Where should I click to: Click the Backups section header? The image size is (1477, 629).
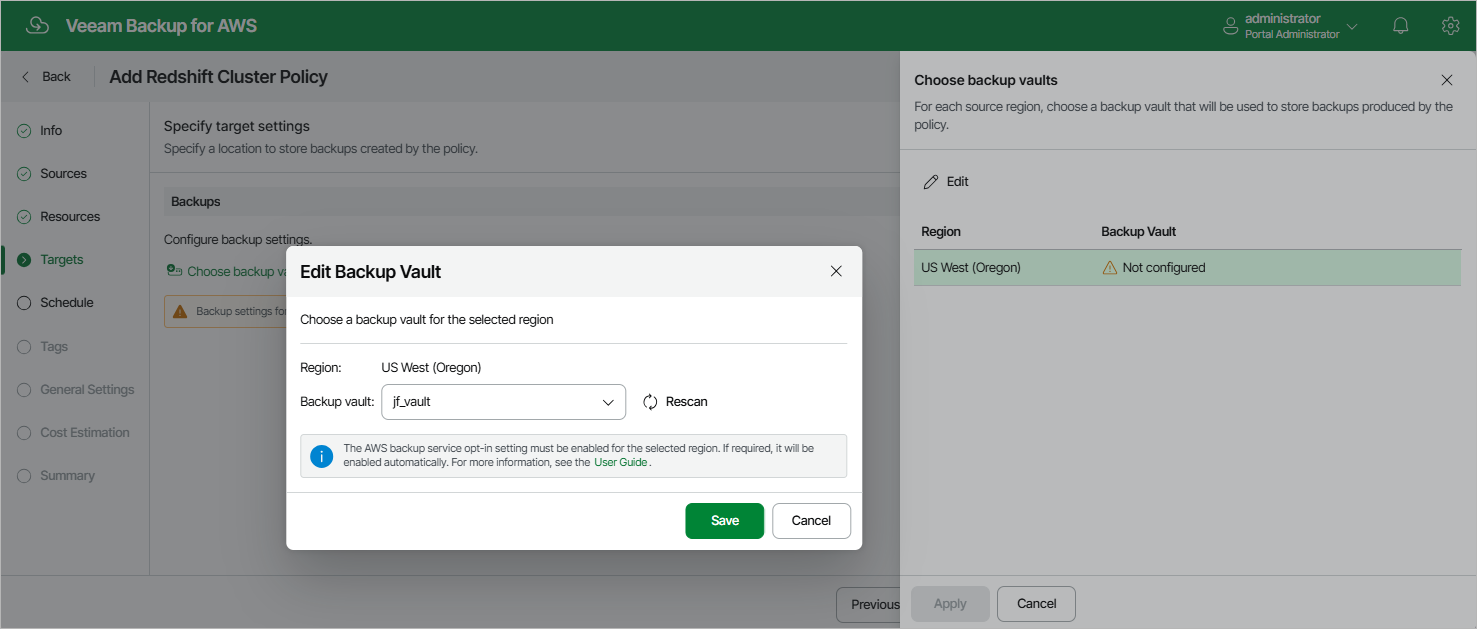pos(196,202)
